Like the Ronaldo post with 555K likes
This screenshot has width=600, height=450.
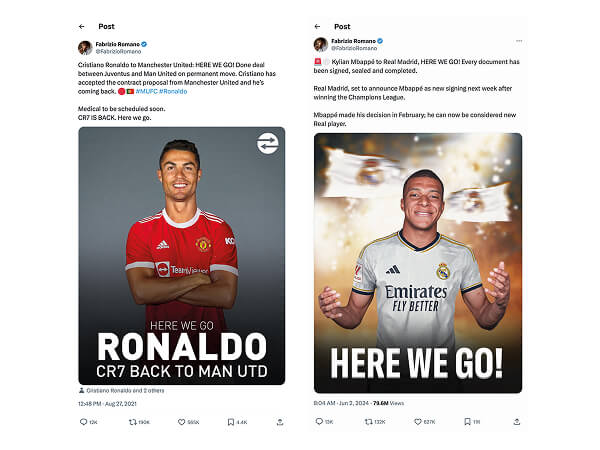pos(181,422)
